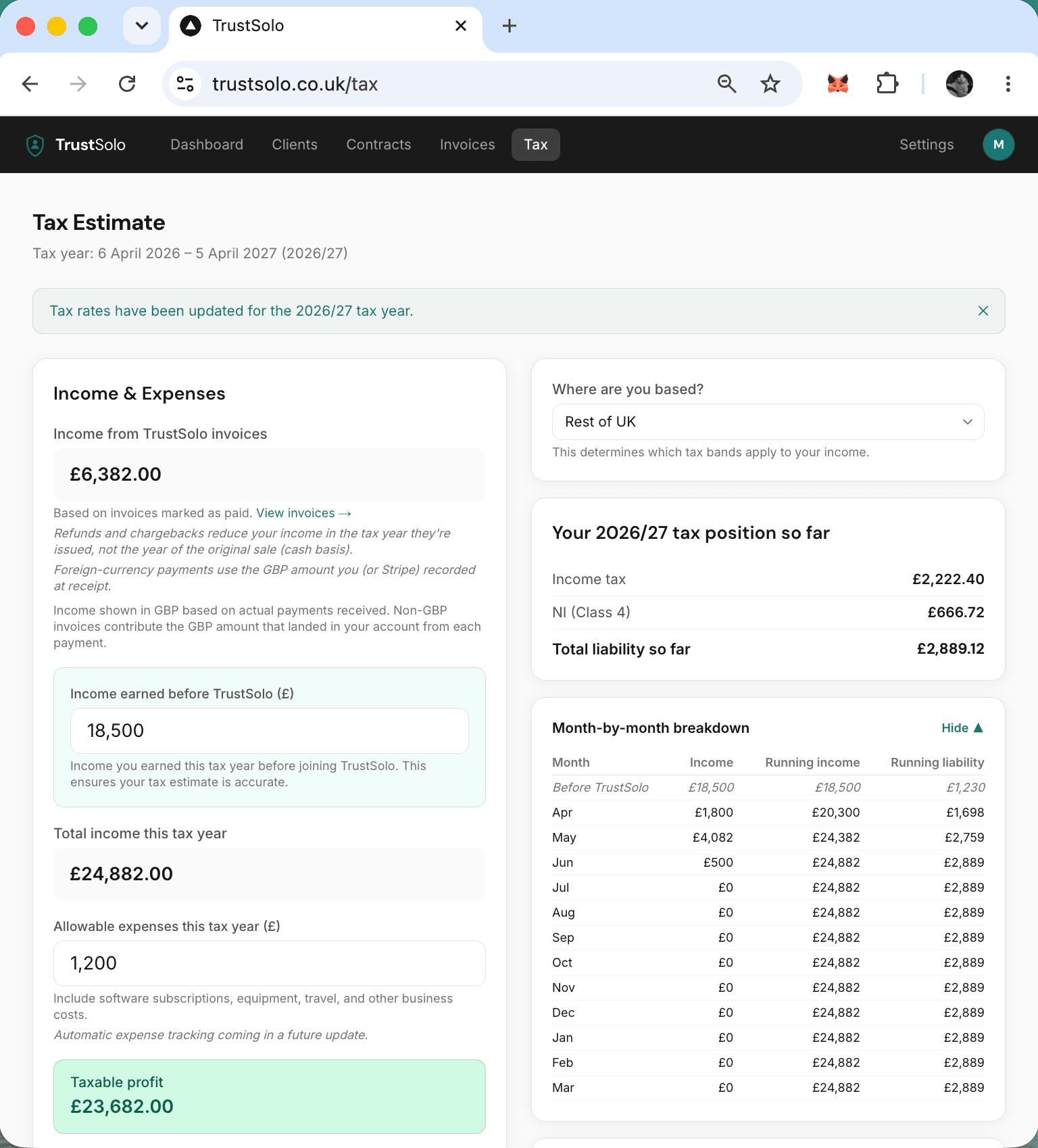Open the tab search chevron button
Screen dimensions: 1038x1148
142,26
